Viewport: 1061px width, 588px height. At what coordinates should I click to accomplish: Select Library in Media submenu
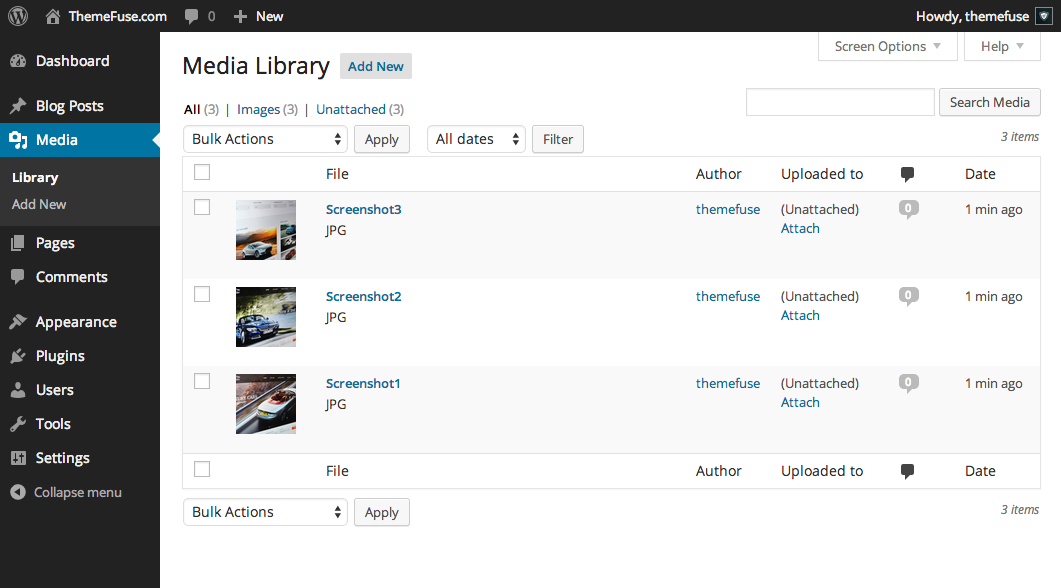coord(35,178)
